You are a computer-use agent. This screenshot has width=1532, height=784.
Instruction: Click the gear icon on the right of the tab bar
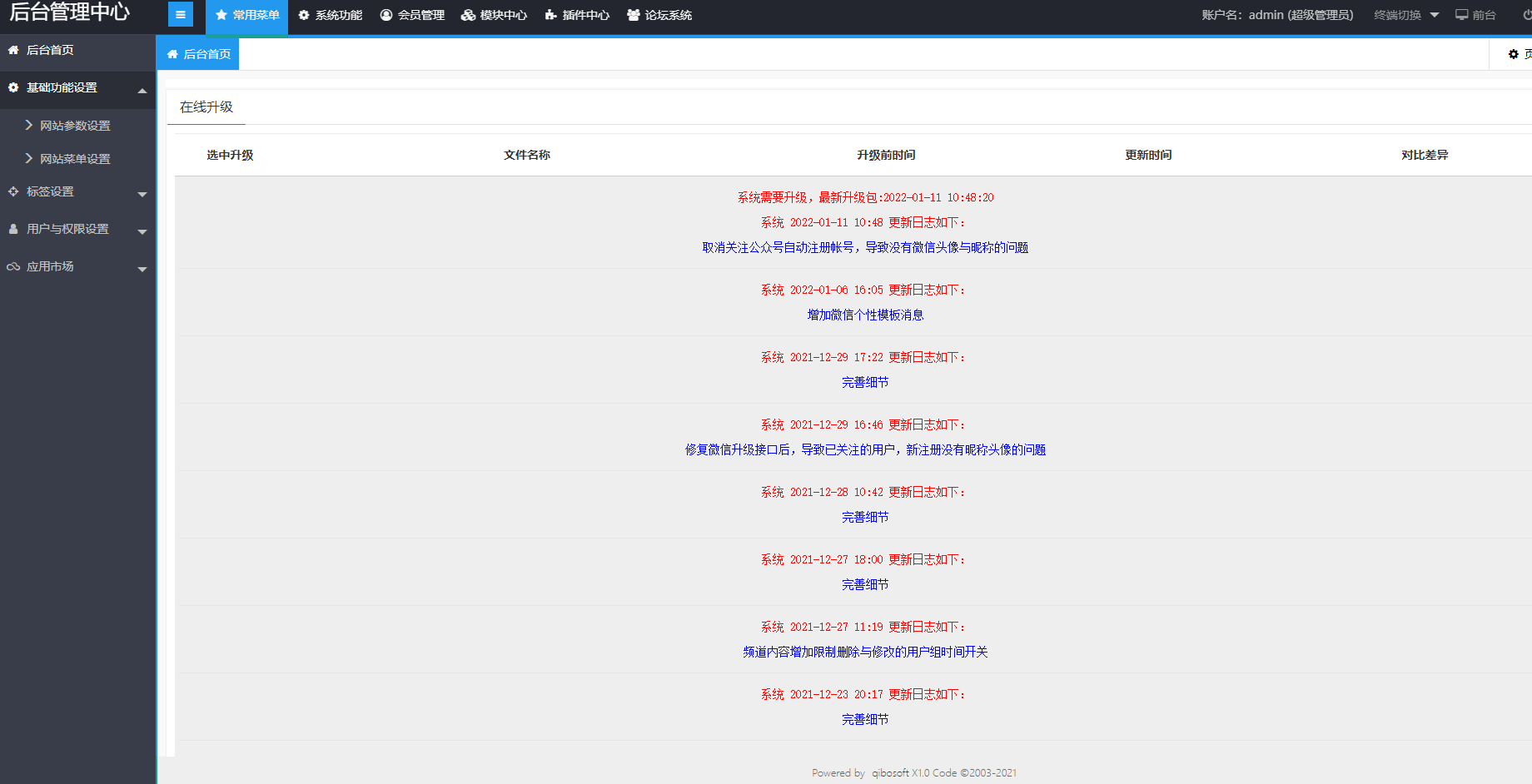click(1513, 54)
